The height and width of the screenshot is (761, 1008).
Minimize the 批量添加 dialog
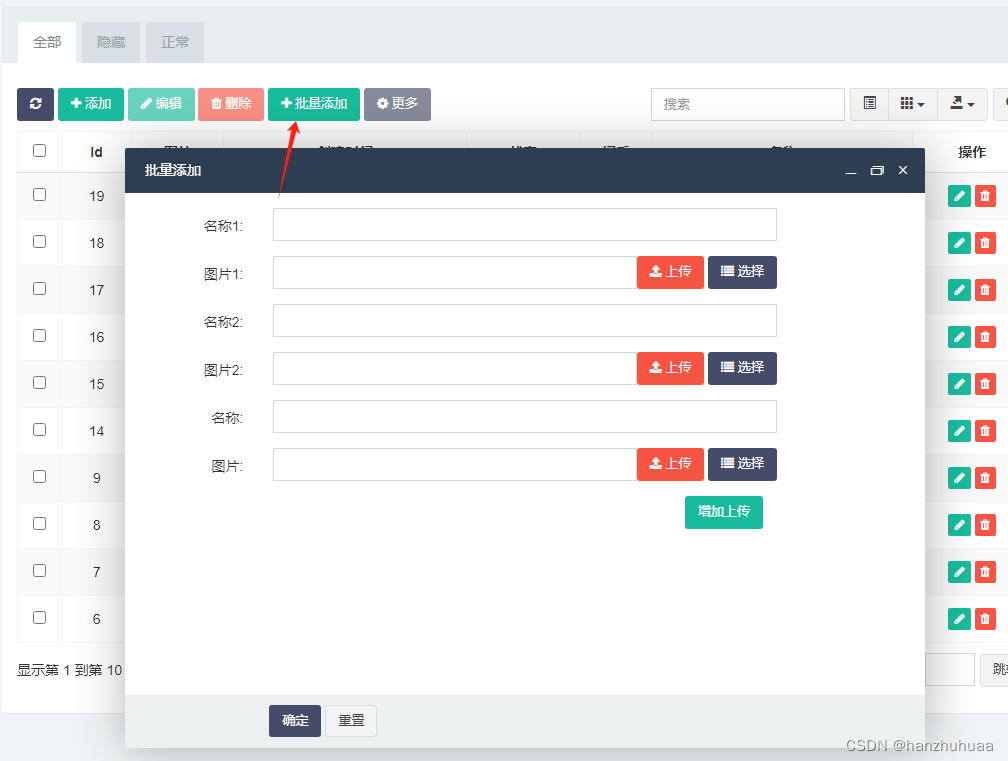pos(850,171)
